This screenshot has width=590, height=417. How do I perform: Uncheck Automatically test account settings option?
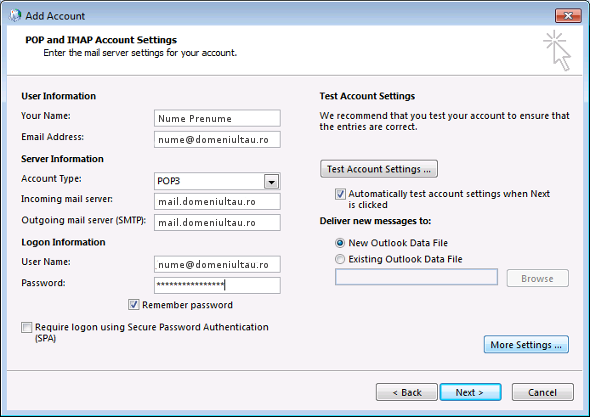[x=340, y=194]
